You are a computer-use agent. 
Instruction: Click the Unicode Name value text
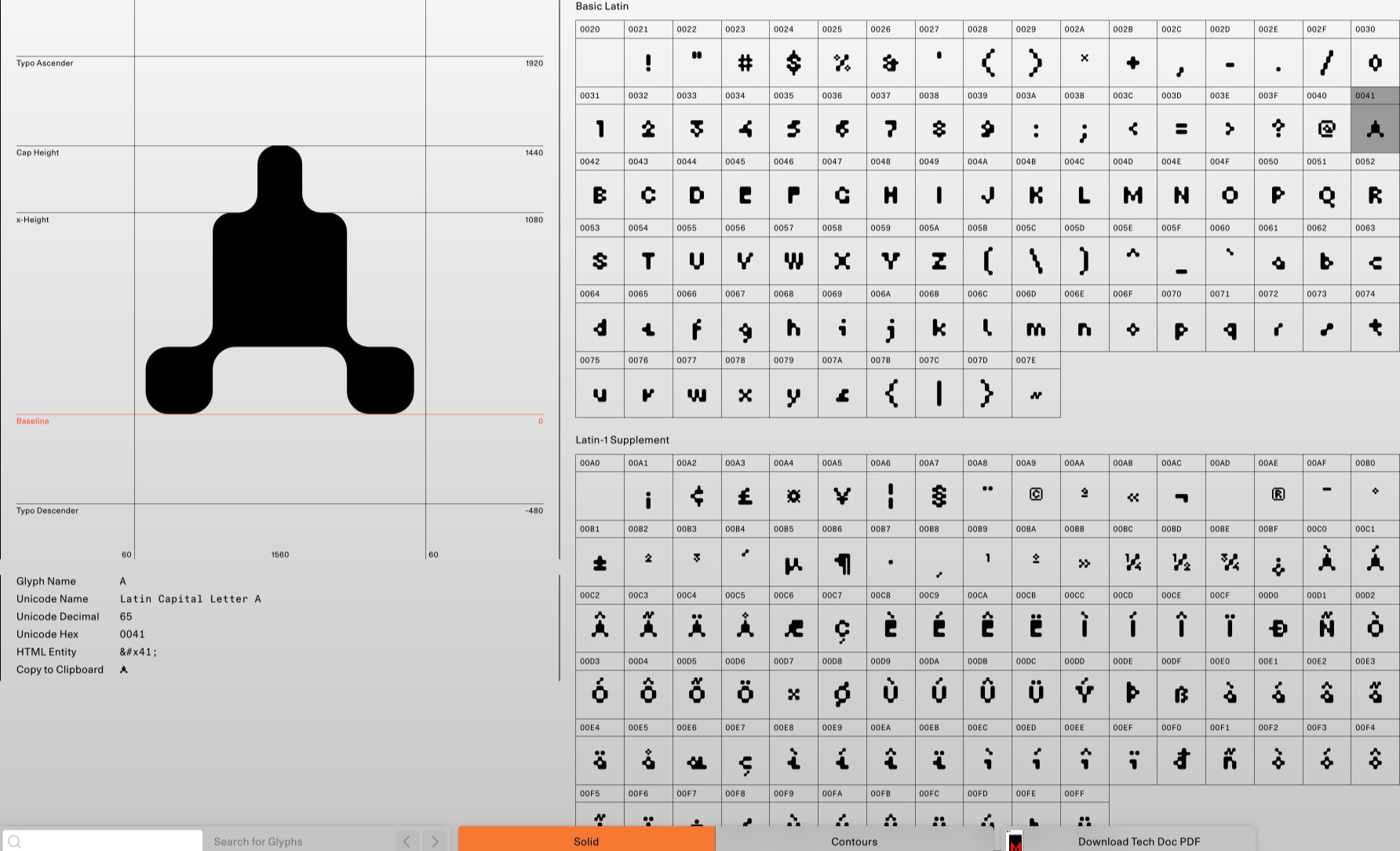190,598
